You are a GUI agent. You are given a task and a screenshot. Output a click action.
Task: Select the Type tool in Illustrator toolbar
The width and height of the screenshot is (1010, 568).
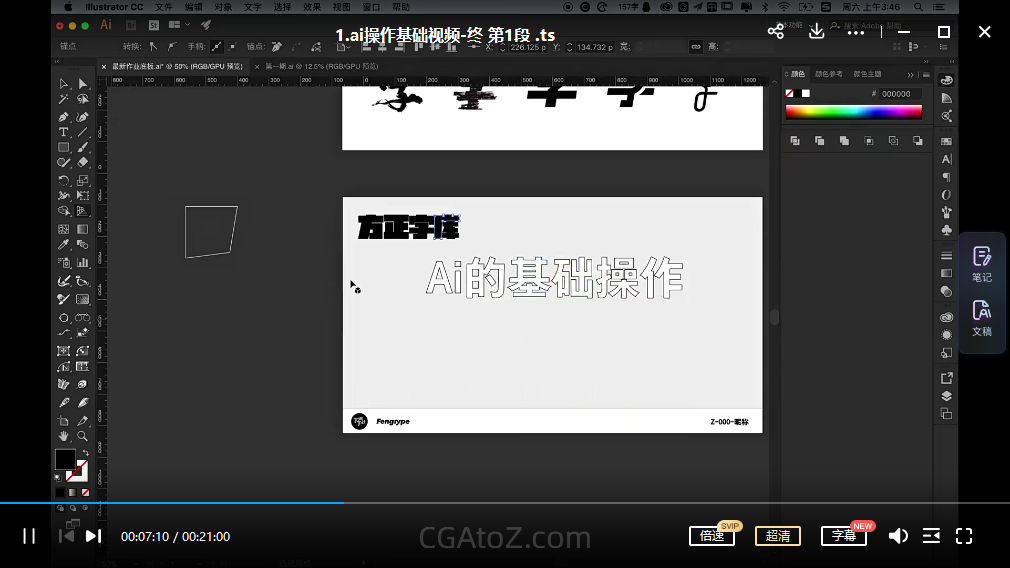(64, 132)
